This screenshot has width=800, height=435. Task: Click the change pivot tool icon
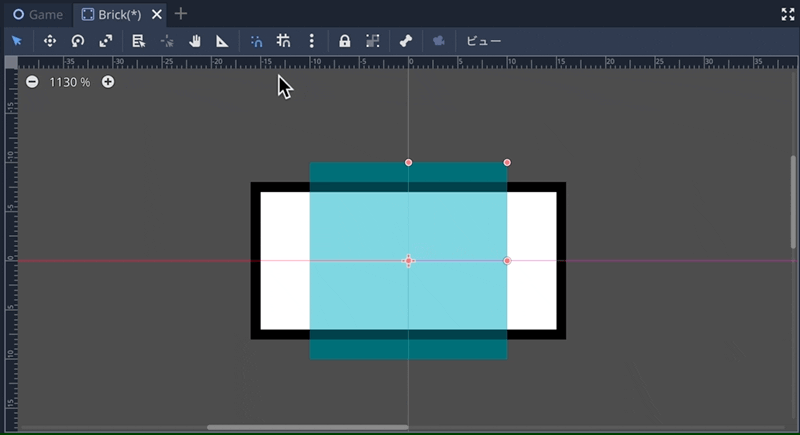[x=167, y=41]
